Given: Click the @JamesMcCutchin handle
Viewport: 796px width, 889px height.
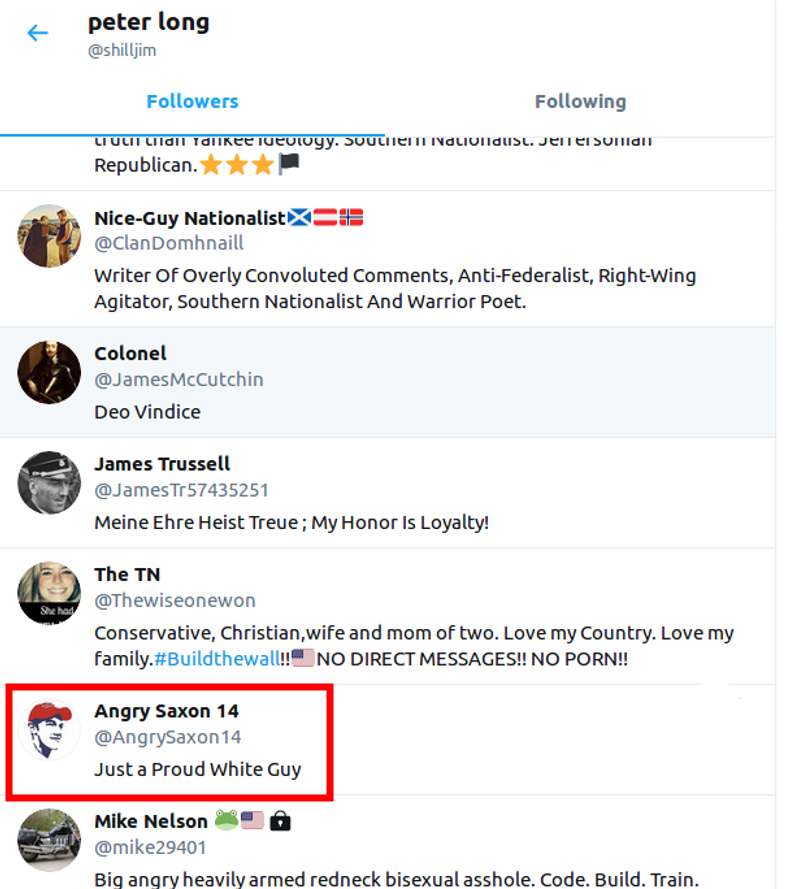Looking at the screenshot, I should click(x=179, y=379).
